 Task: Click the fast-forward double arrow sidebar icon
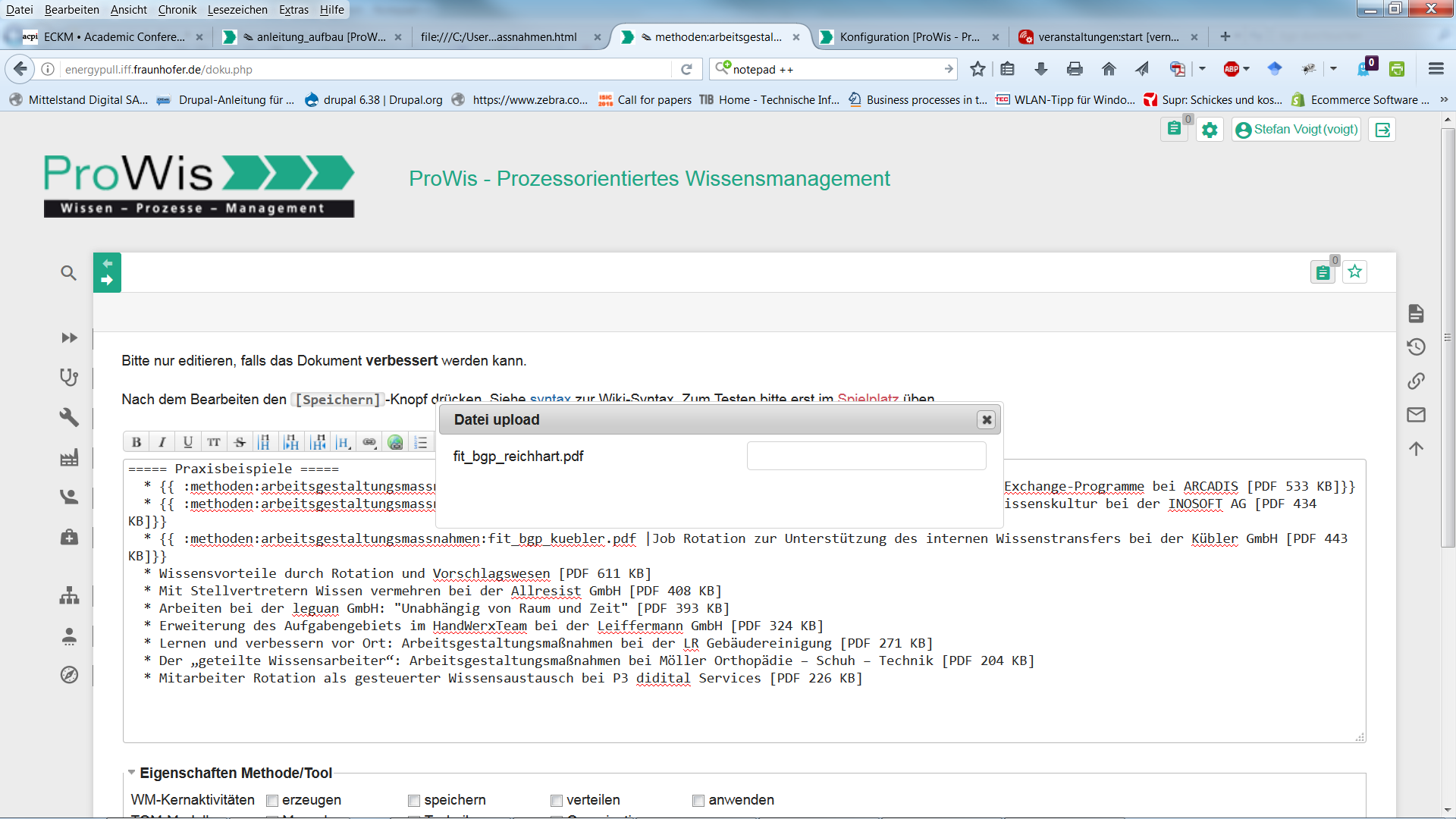point(69,337)
